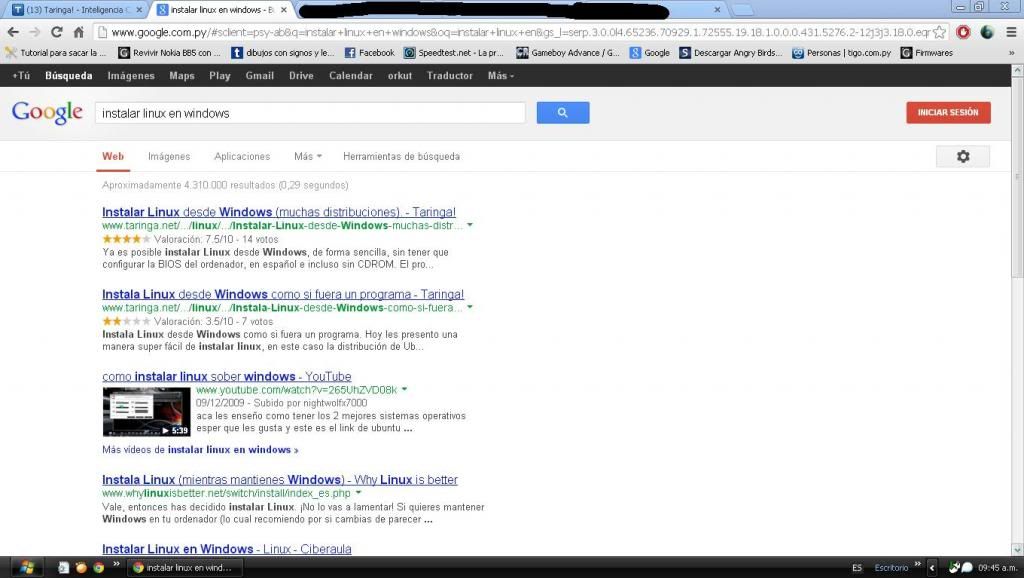Open Herramientas de búsqueda
The image size is (1024, 578).
pyautogui.click(x=402, y=156)
